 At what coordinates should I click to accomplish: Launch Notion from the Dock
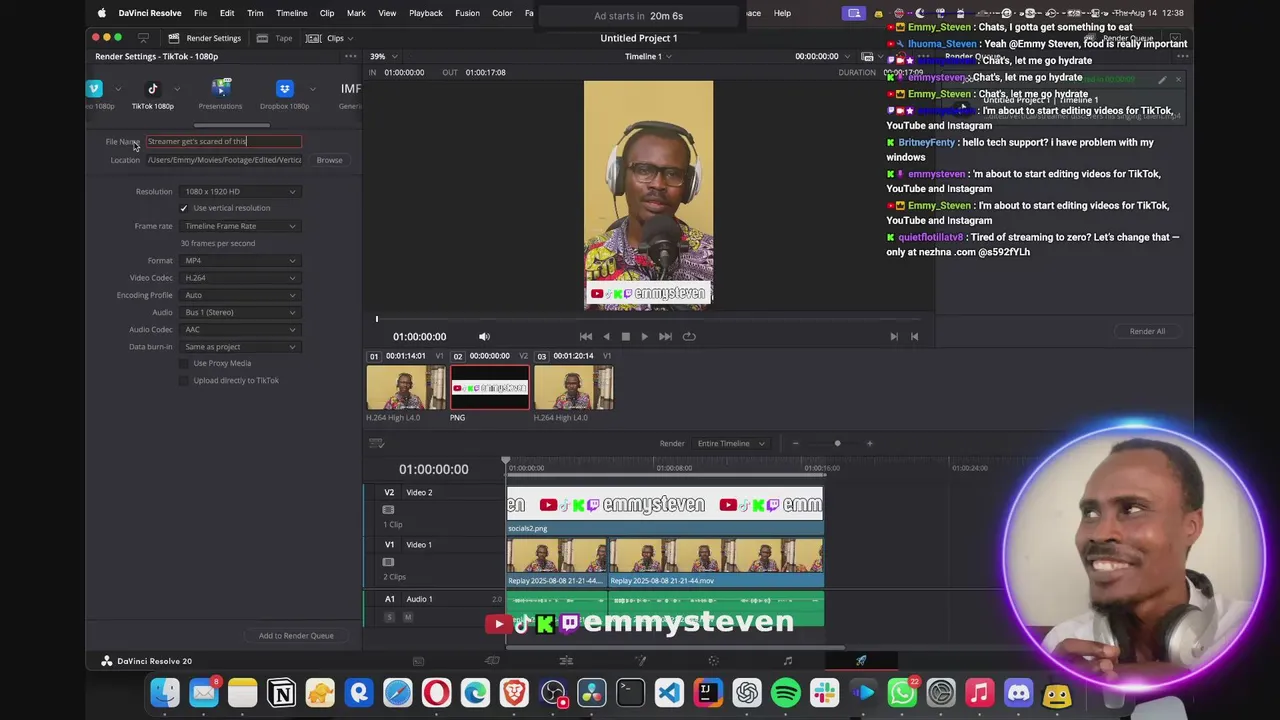(x=281, y=693)
